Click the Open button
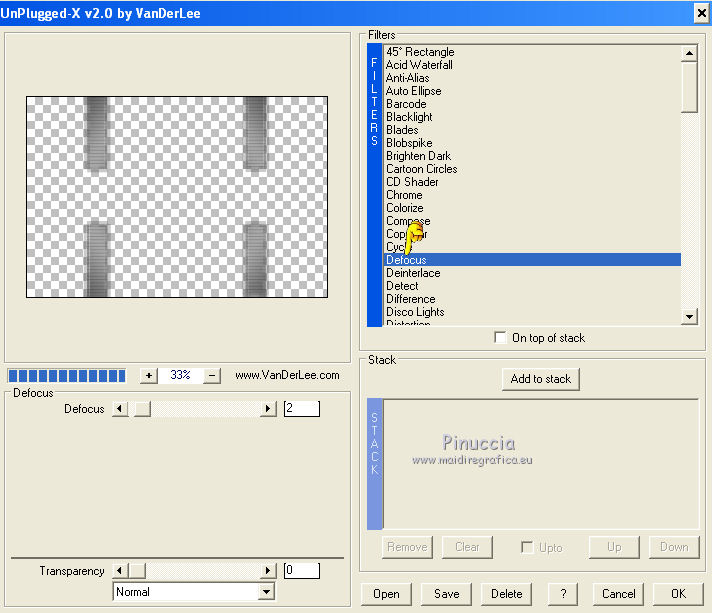 point(386,594)
